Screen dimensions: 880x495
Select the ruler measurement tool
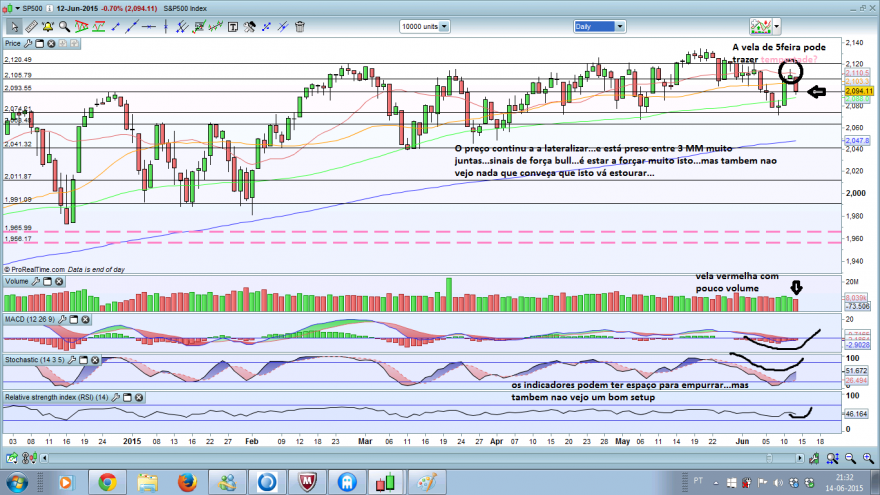31,26
